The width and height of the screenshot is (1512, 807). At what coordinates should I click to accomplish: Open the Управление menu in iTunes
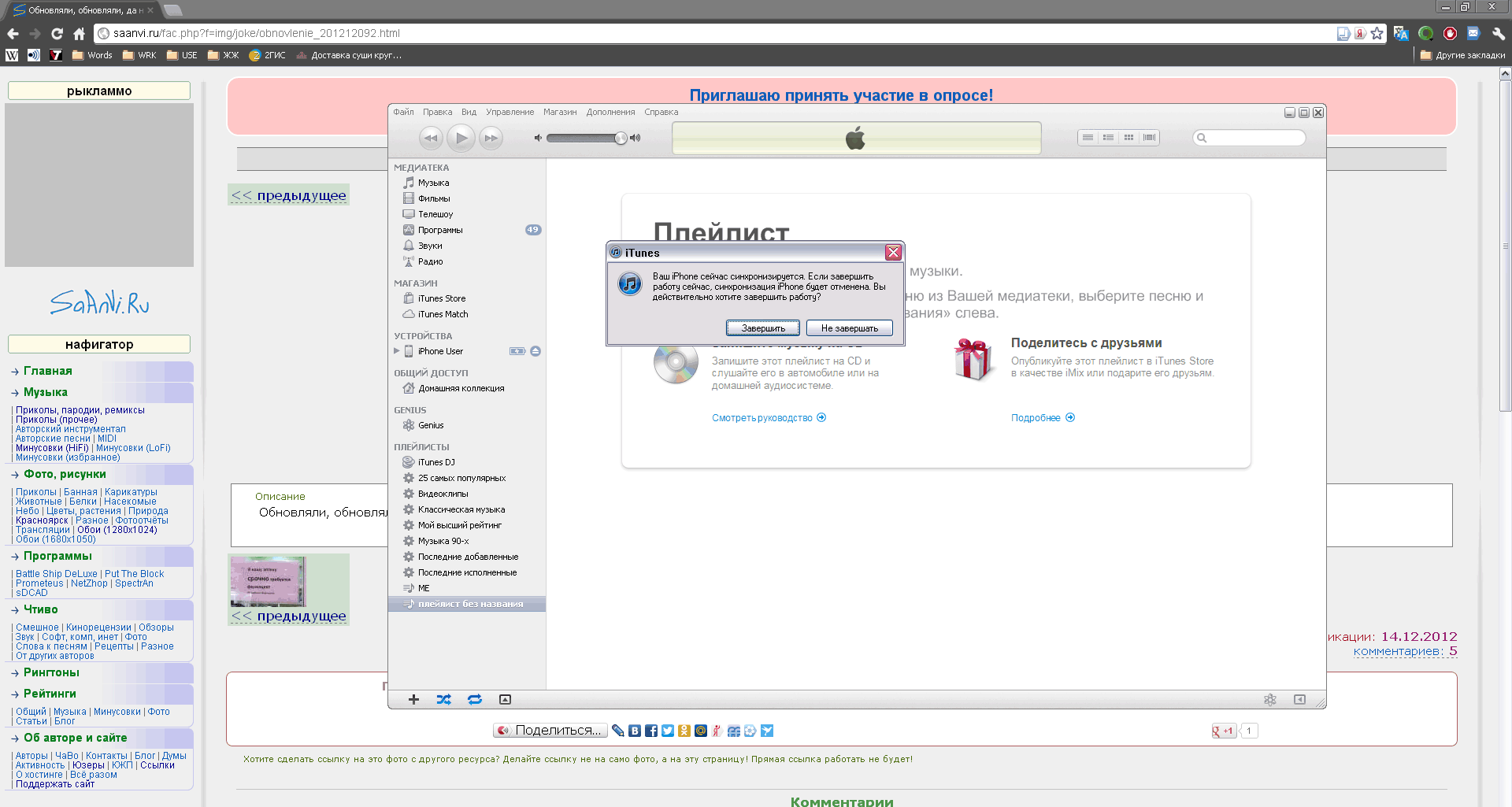coord(510,112)
